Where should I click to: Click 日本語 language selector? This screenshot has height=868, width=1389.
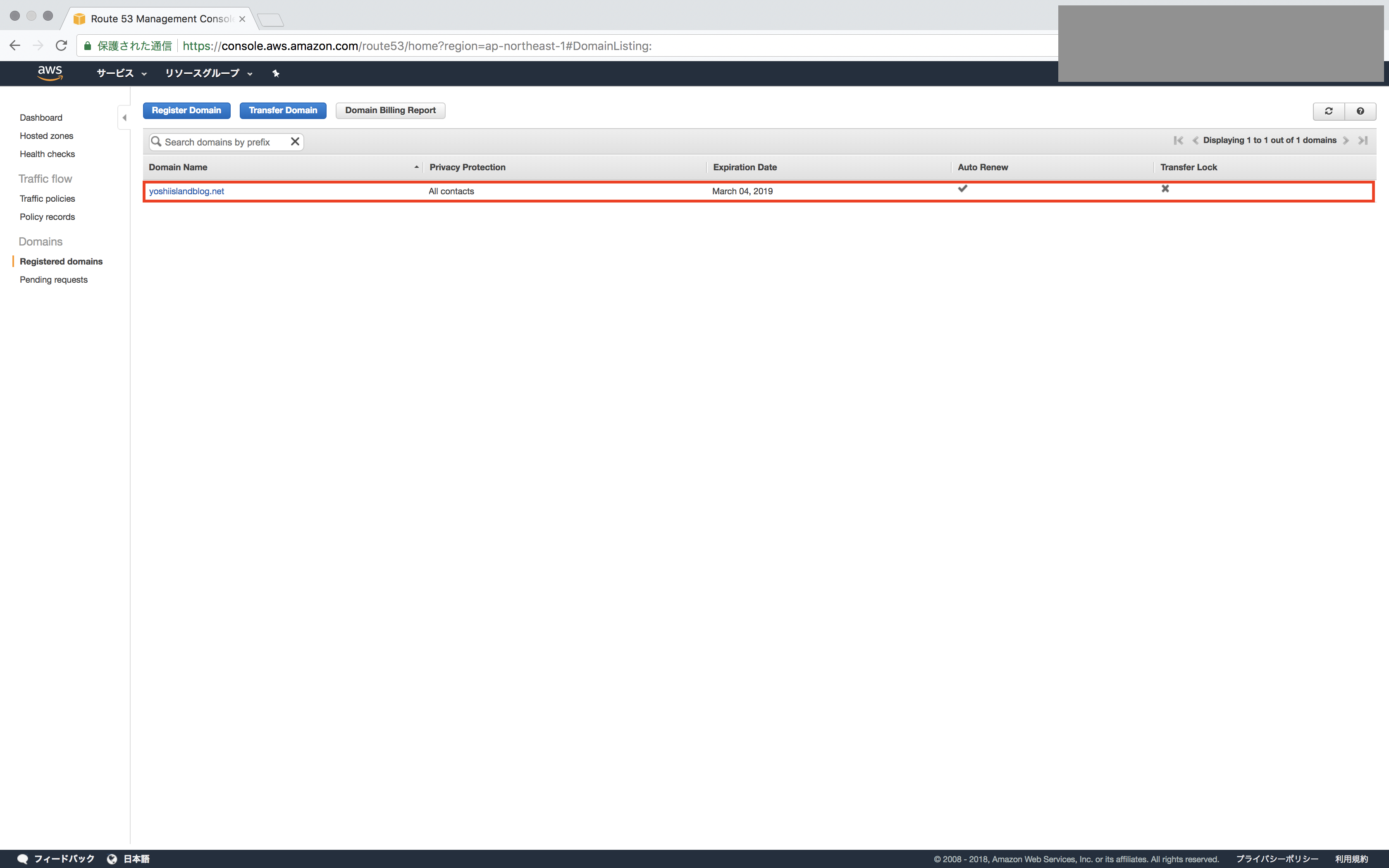coord(136,859)
